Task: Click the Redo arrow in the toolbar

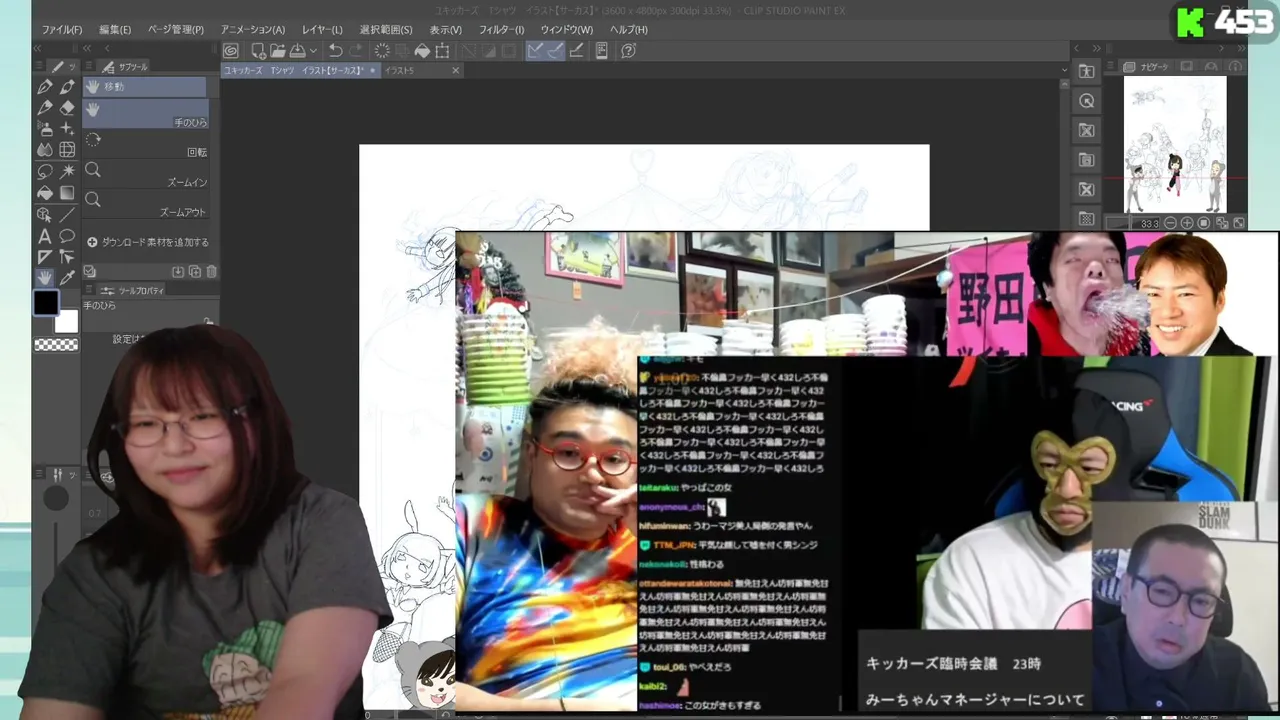Action: click(357, 51)
